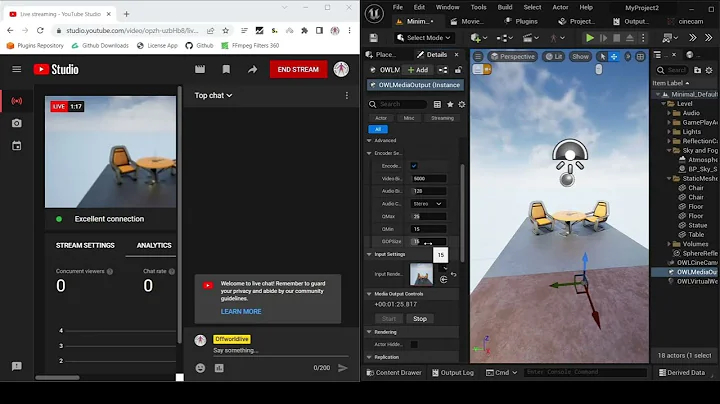720x404 pixels.
Task: Click the Say something chat input
Action: tap(280, 350)
